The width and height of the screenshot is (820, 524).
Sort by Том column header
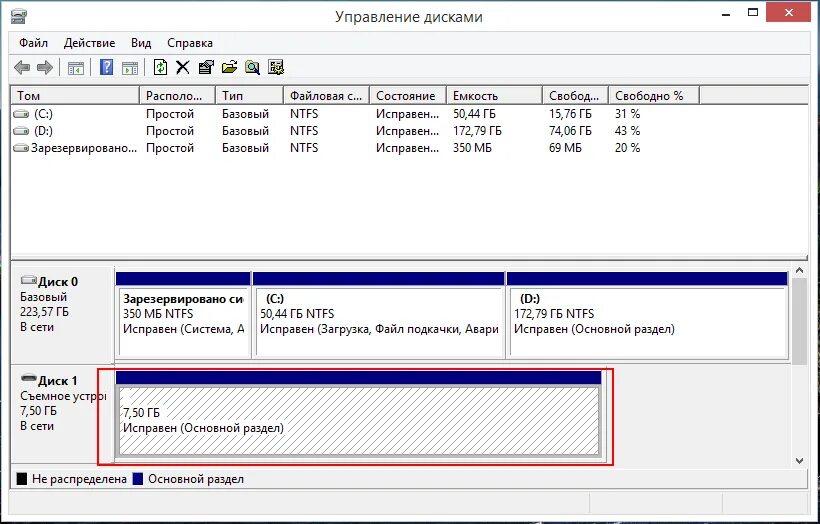(x=75, y=96)
